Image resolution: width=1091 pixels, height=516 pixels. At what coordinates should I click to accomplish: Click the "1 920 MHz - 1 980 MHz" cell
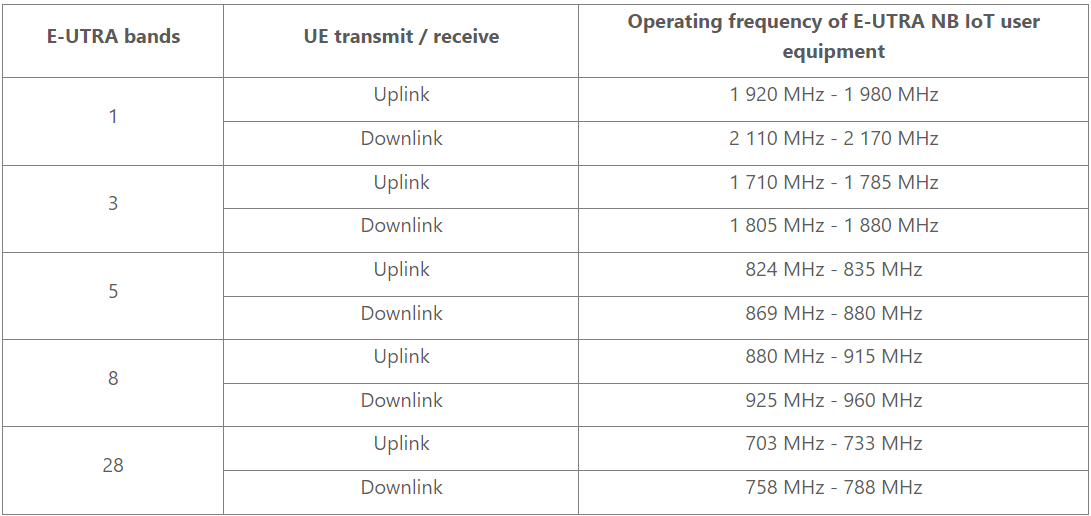pos(833,95)
